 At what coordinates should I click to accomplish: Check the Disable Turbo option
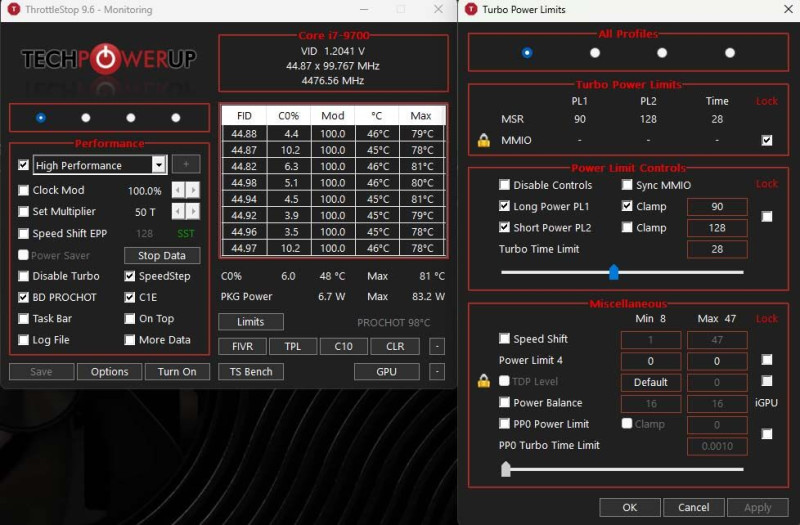(23, 276)
